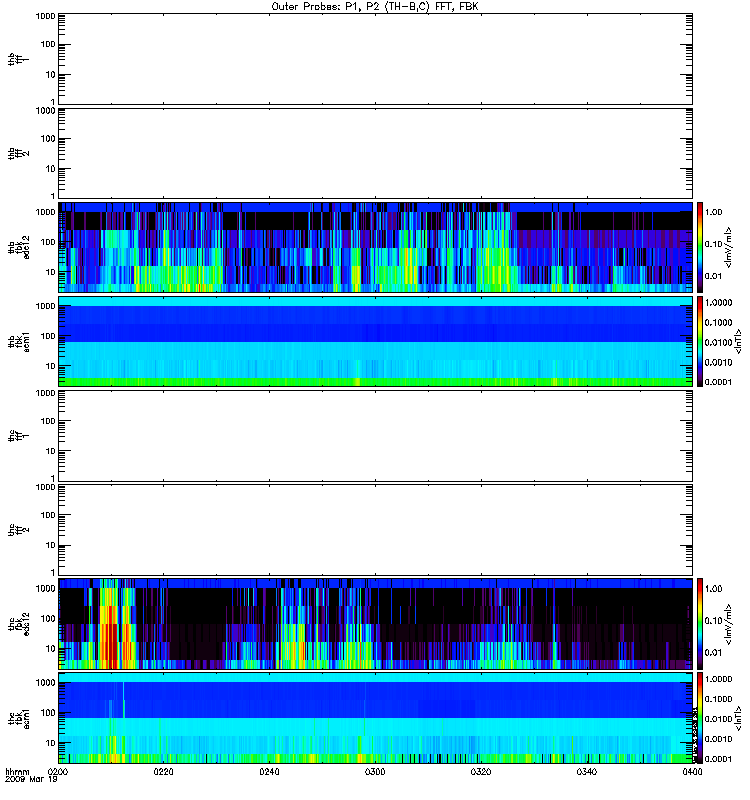Click the '1.00' value on thc edc12 color bar
This screenshot has width=750, height=800.
pyautogui.click(x=713, y=589)
